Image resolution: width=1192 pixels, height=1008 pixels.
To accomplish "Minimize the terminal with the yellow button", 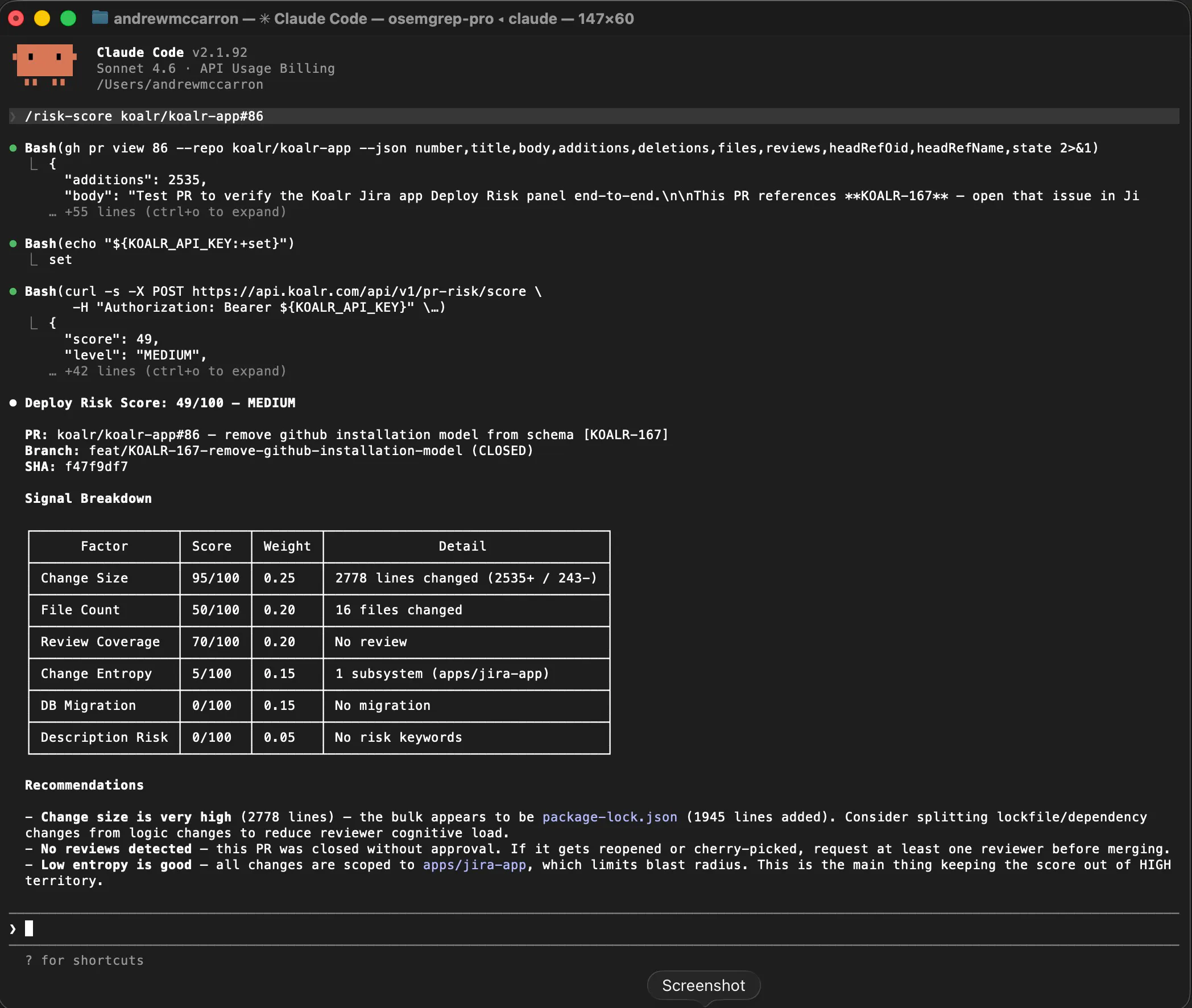I will pos(42,18).
